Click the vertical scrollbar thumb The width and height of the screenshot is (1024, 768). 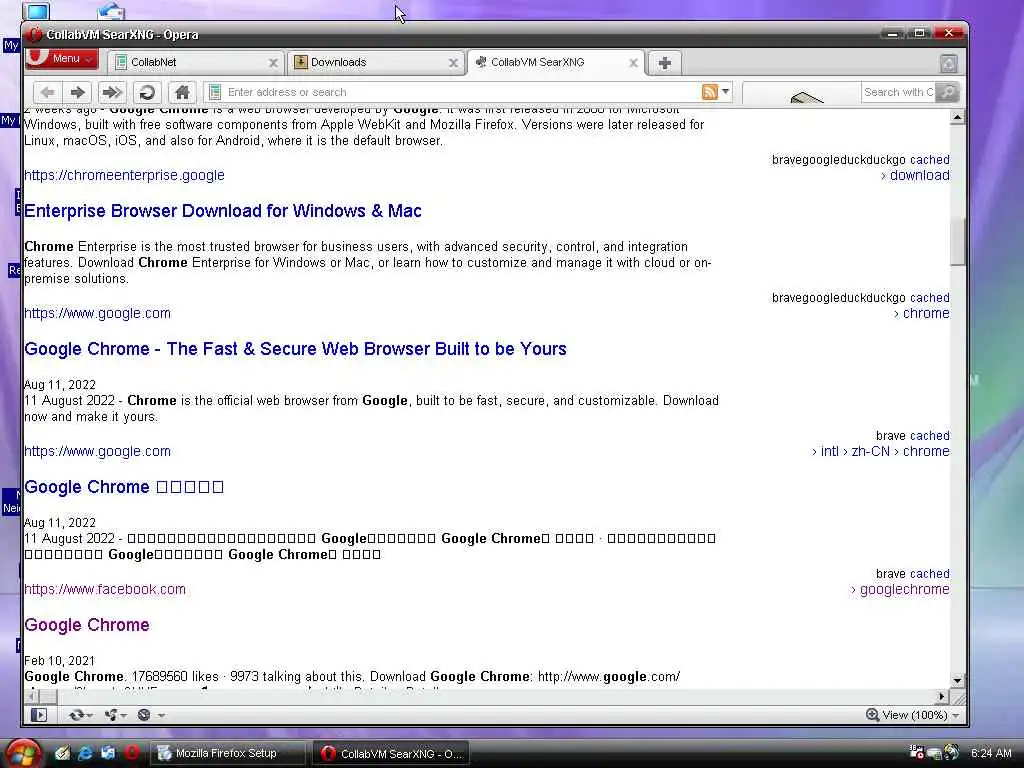coord(957,241)
